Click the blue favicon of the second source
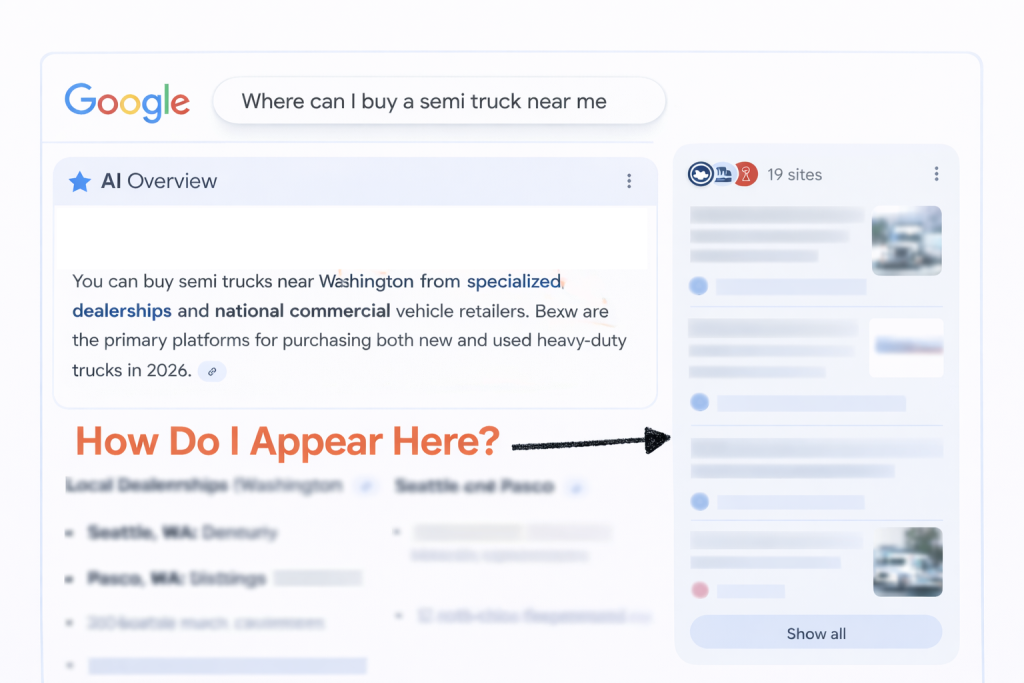This screenshot has width=1024, height=683. click(699, 402)
